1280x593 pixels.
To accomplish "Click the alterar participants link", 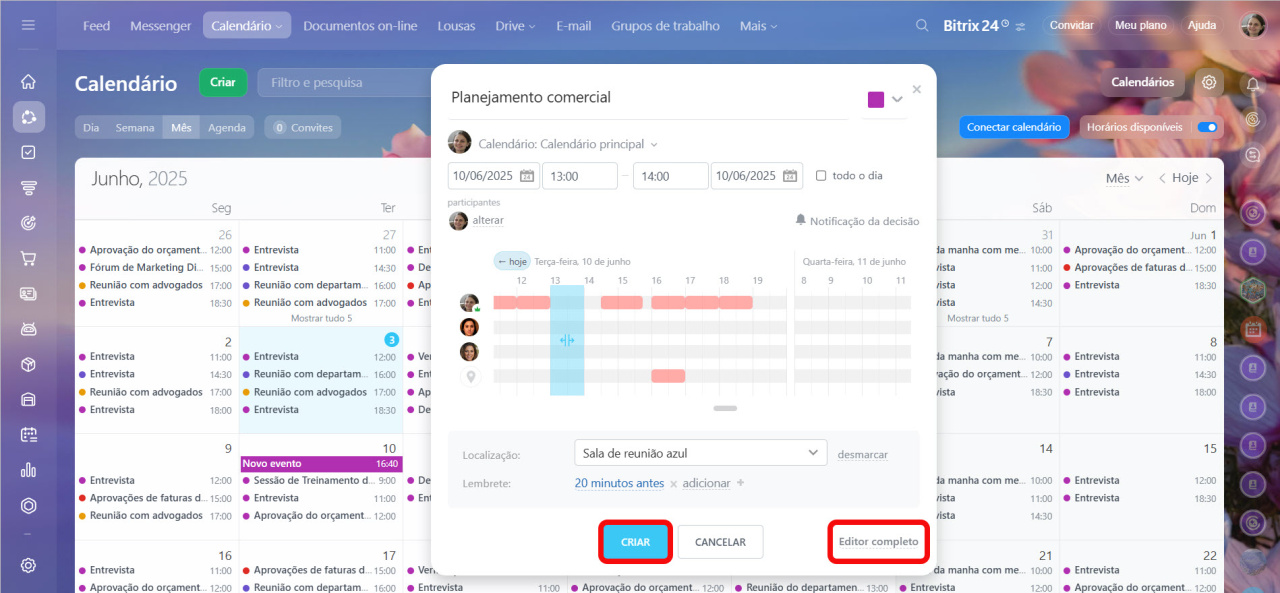I will tap(488, 220).
